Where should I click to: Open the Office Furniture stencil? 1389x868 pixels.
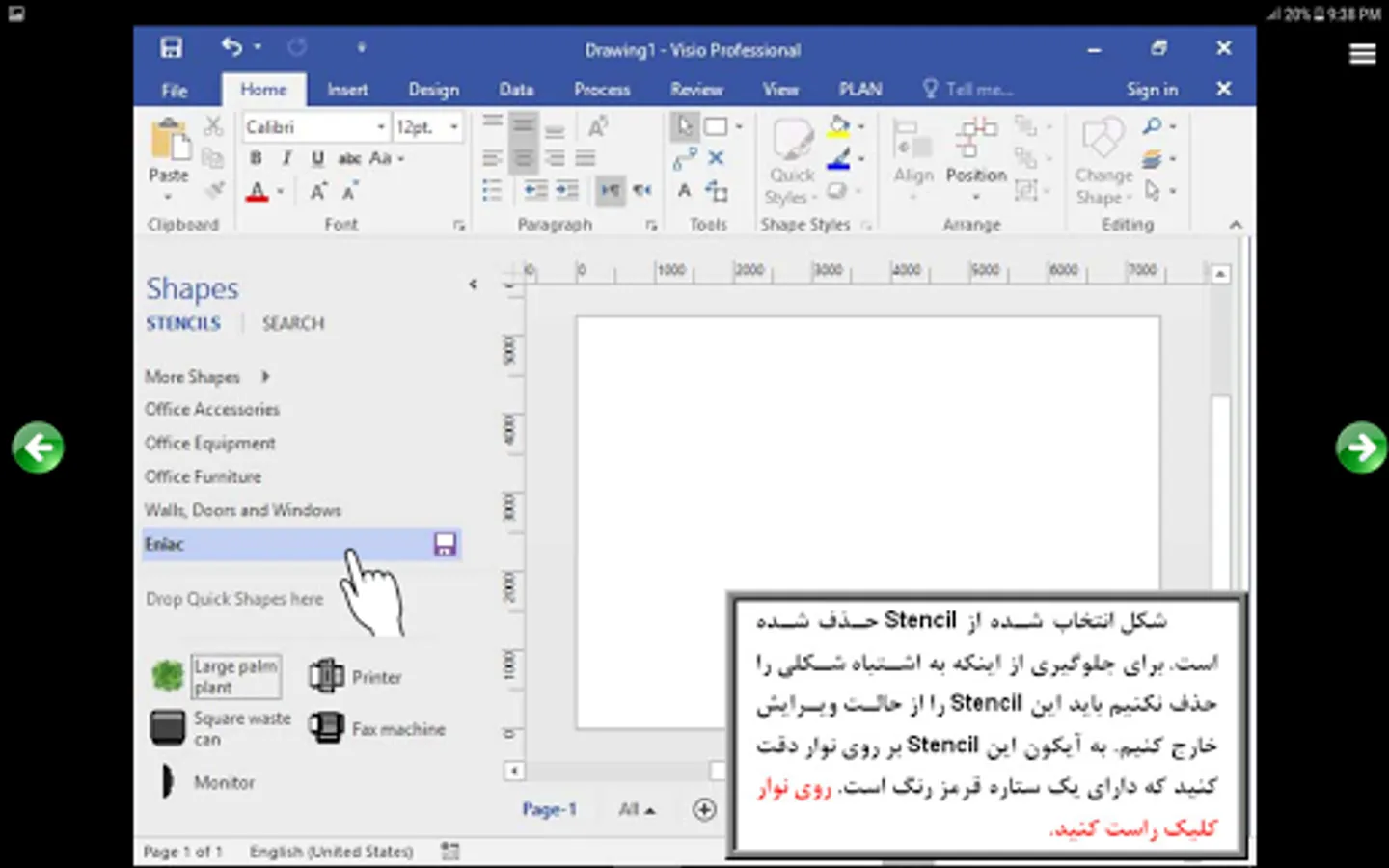(x=204, y=477)
